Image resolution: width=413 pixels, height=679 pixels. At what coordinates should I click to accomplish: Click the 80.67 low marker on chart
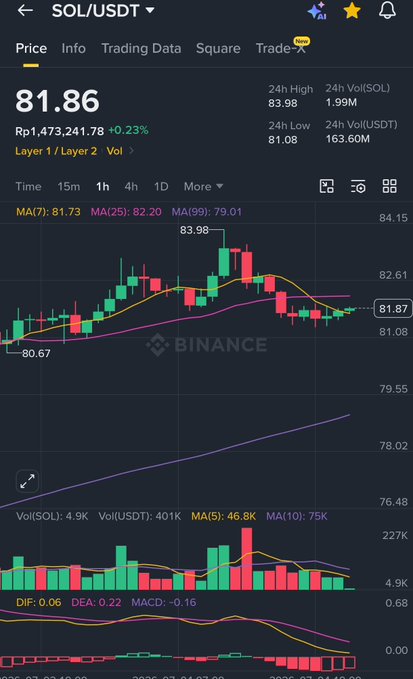[36, 353]
